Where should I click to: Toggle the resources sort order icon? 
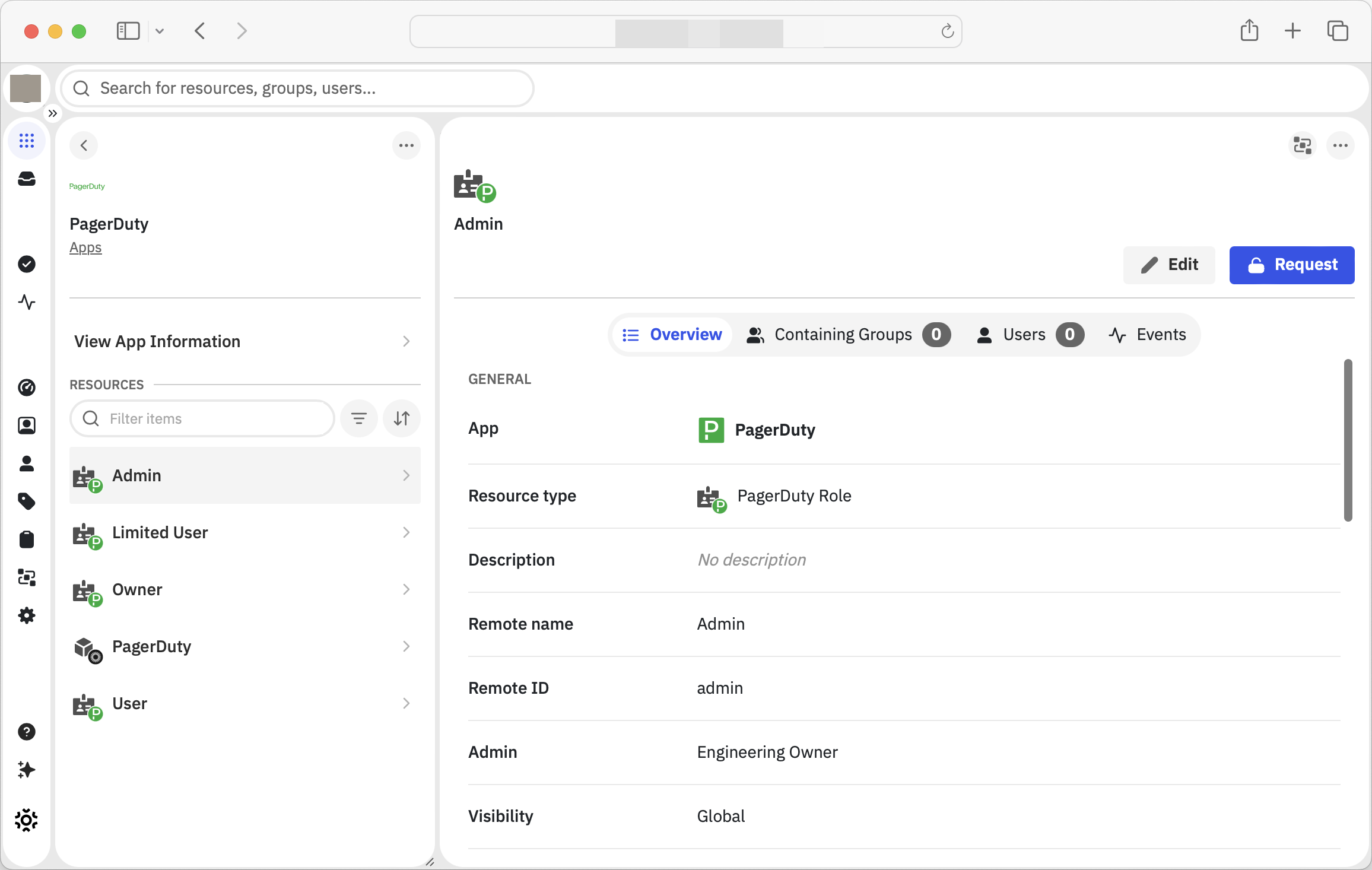(x=402, y=418)
